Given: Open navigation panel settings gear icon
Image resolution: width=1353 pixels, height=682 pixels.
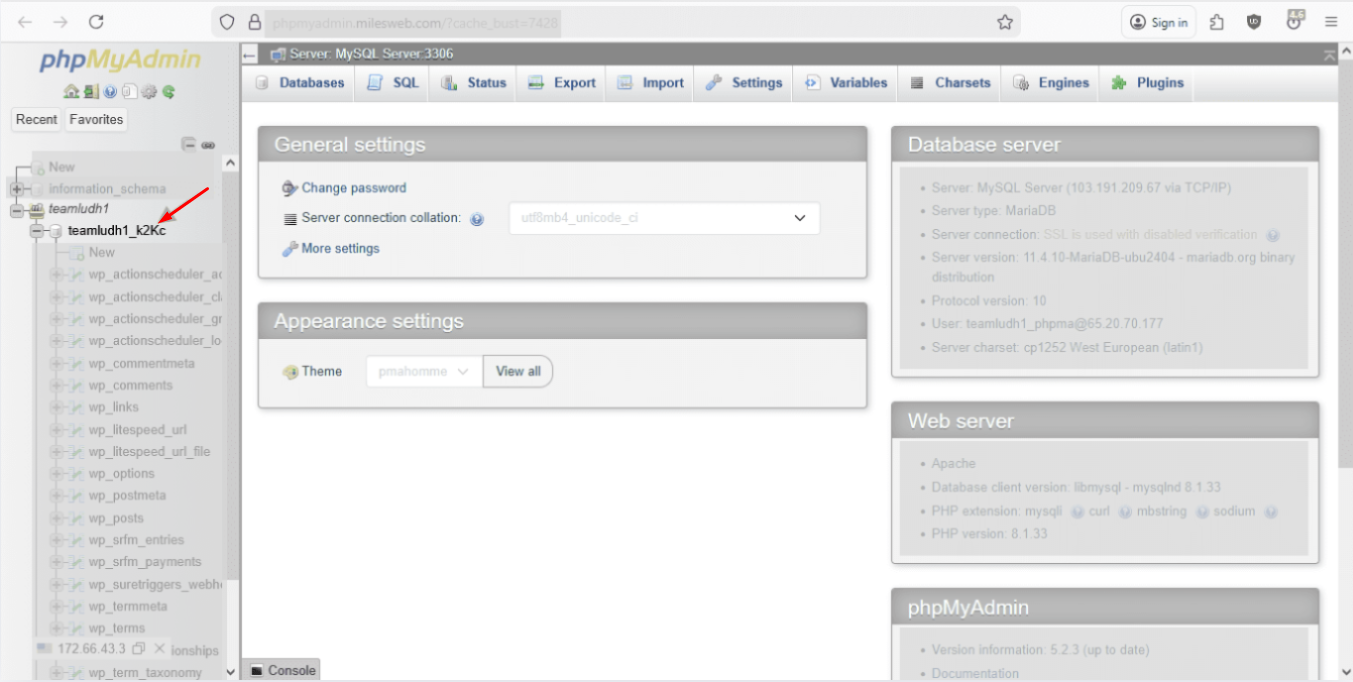Looking at the screenshot, I should 149,91.
